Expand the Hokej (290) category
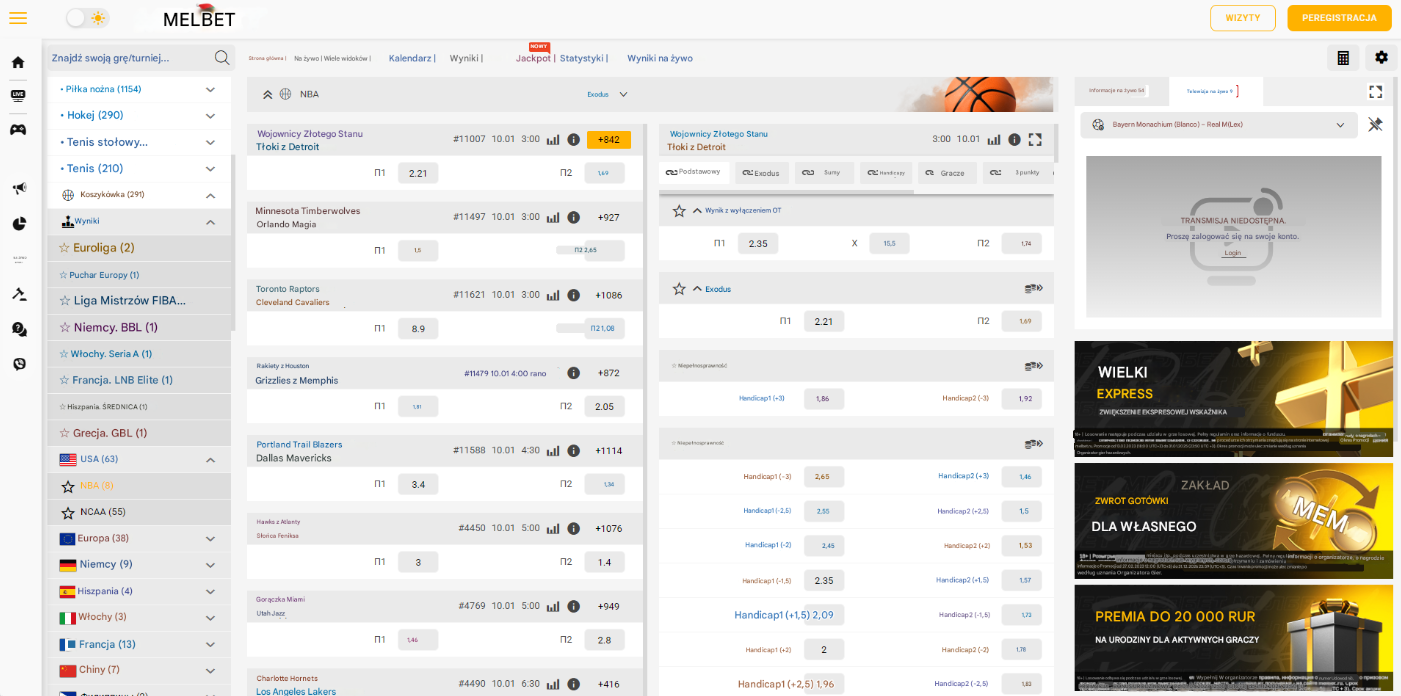The height and width of the screenshot is (696, 1401). [211, 116]
